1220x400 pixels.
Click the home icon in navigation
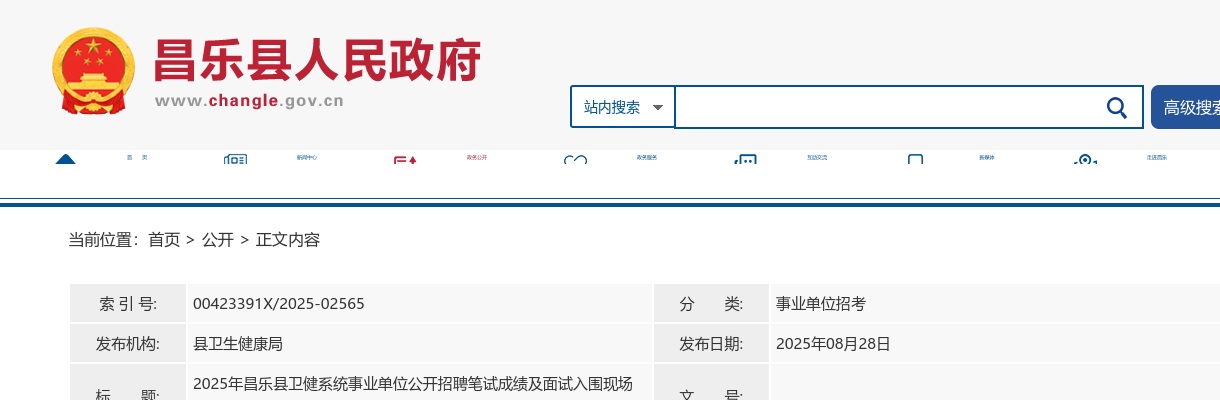(65, 159)
